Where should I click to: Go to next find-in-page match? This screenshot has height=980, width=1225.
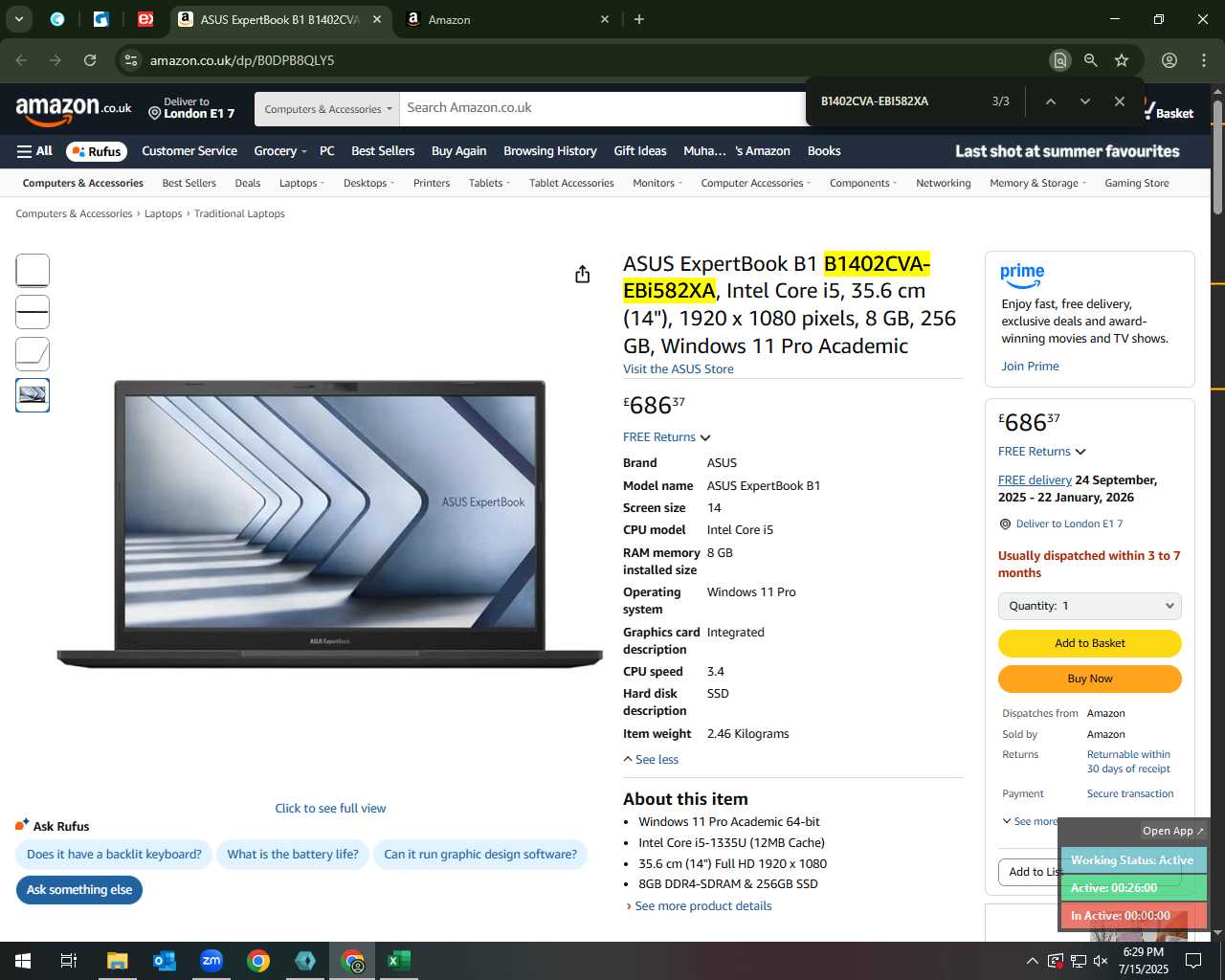pyautogui.click(x=1084, y=101)
